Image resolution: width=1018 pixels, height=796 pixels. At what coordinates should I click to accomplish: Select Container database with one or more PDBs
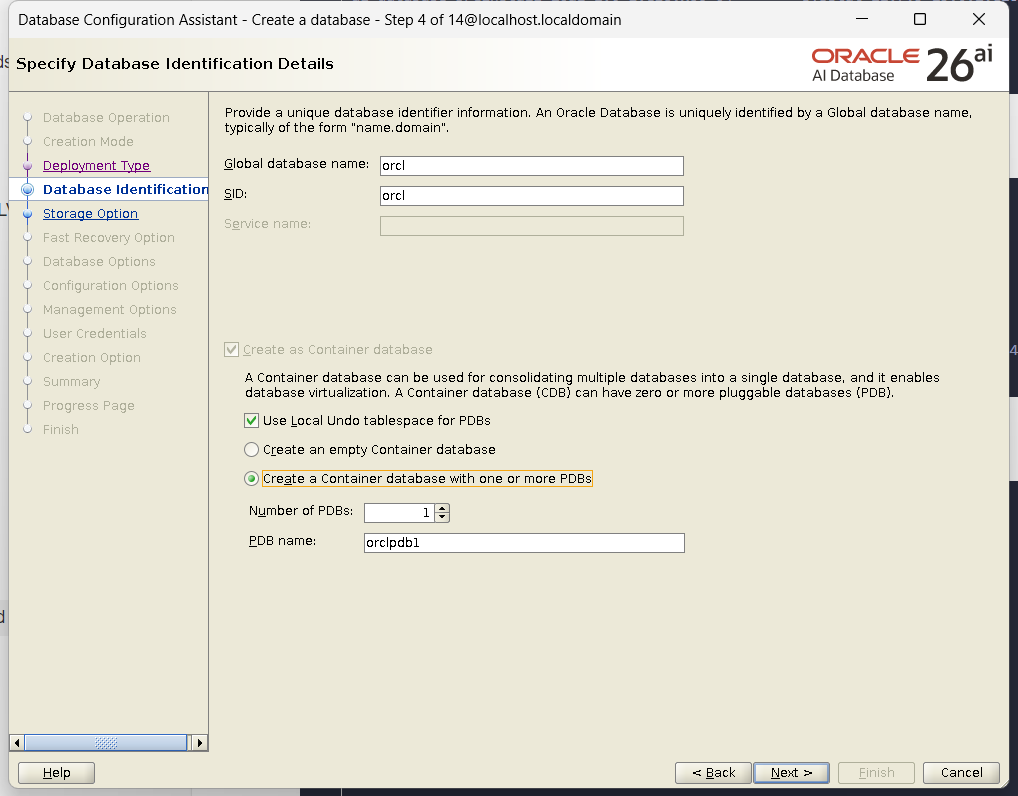pos(251,479)
